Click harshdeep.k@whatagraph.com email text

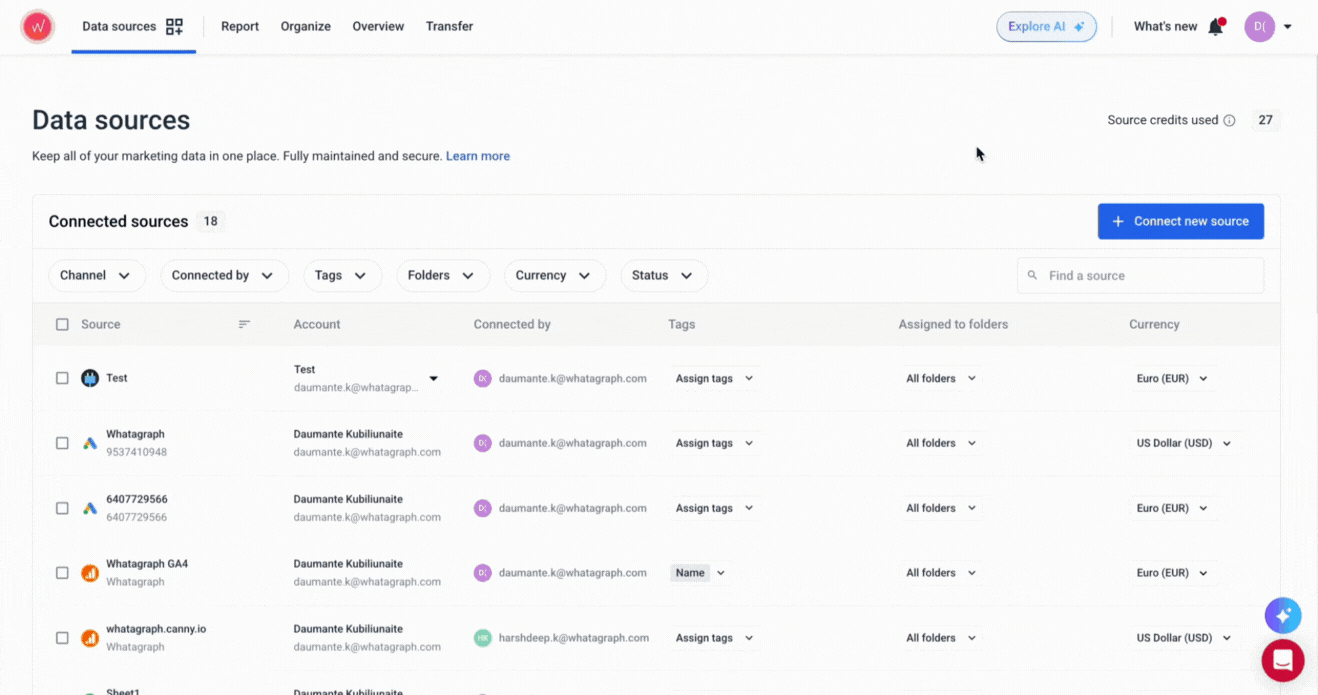[574, 638]
